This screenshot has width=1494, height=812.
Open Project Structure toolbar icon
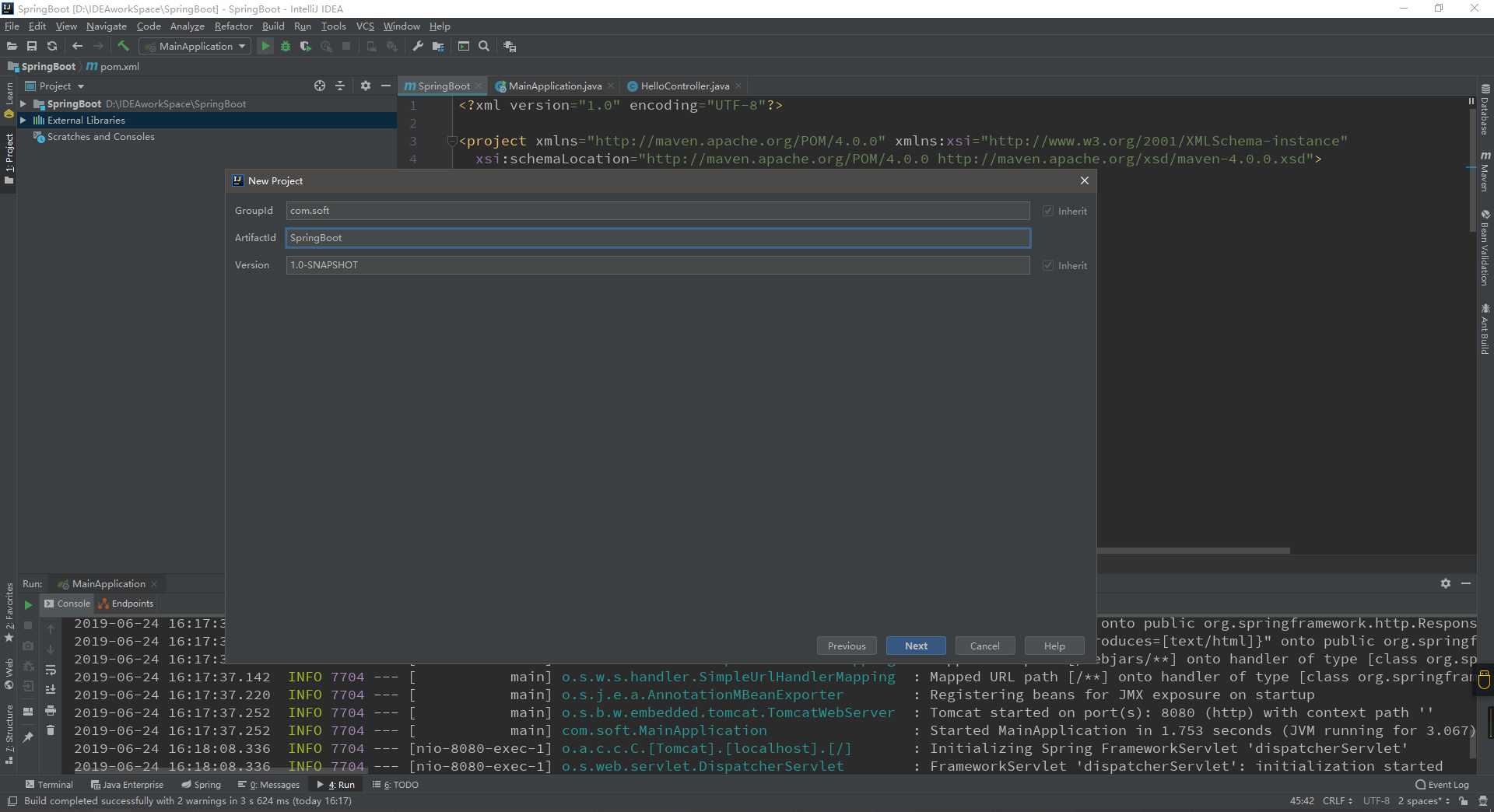(x=438, y=47)
